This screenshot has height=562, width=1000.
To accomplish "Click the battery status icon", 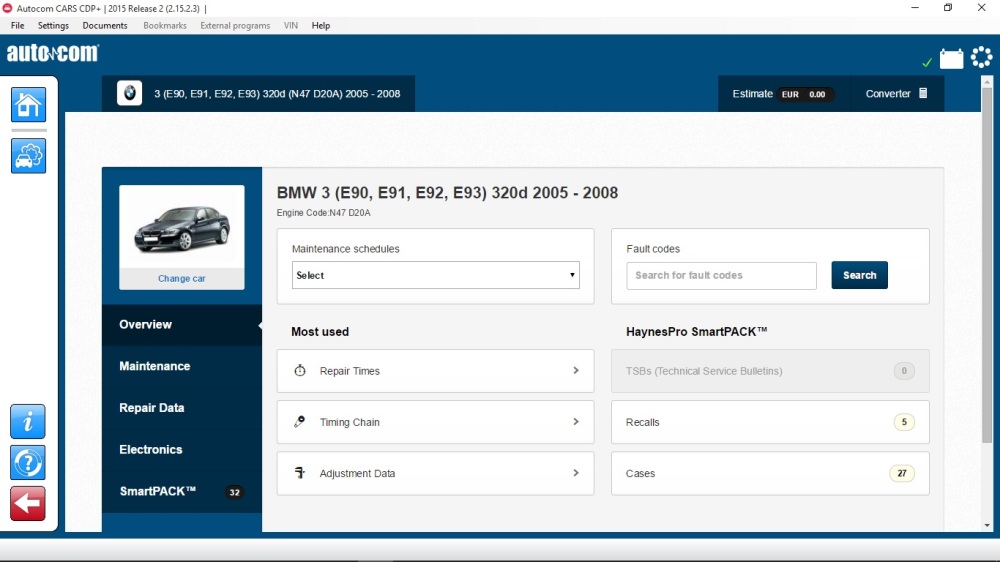I will coord(951,59).
